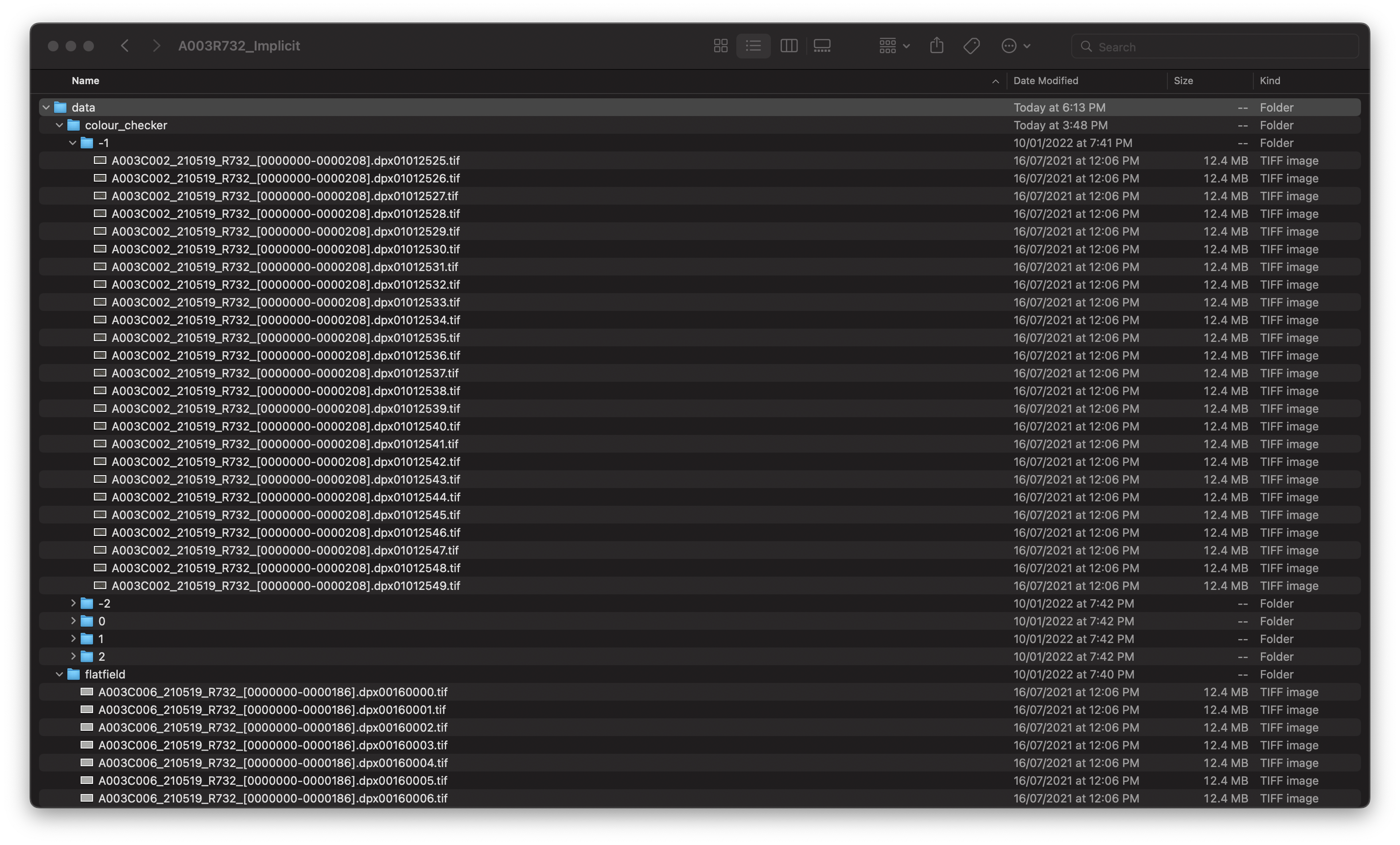Open the Share button menu
The width and height of the screenshot is (1400, 845).
(x=937, y=46)
